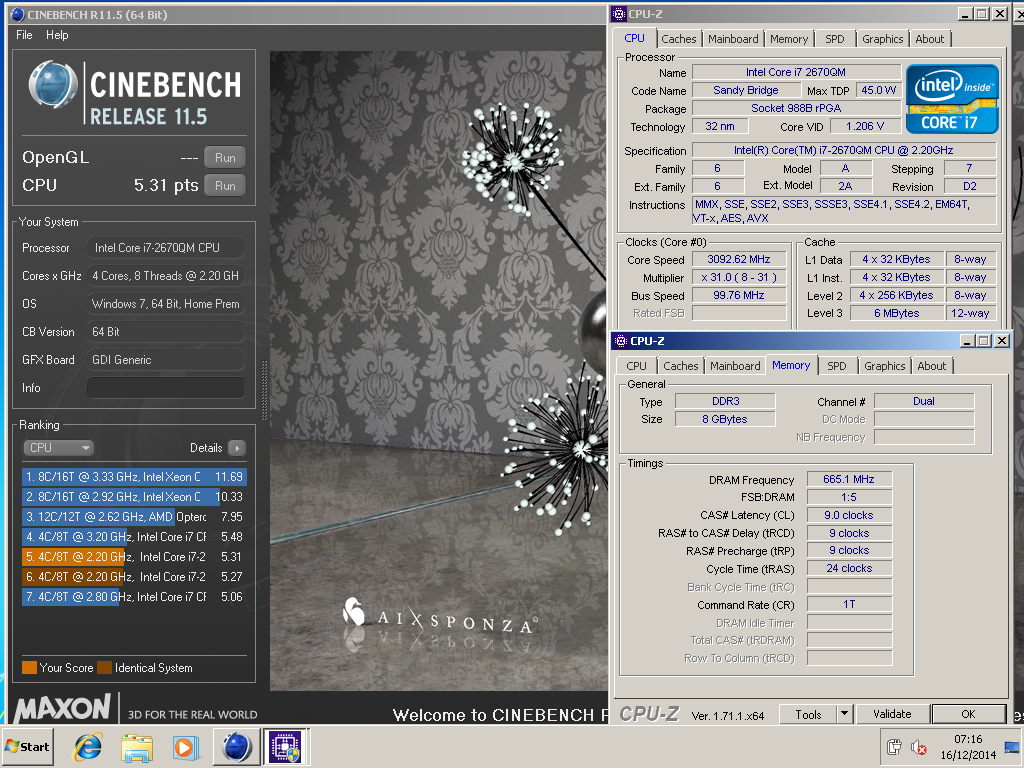
Task: Select ranking entry 6 scoring 5.27
Action: (x=134, y=577)
